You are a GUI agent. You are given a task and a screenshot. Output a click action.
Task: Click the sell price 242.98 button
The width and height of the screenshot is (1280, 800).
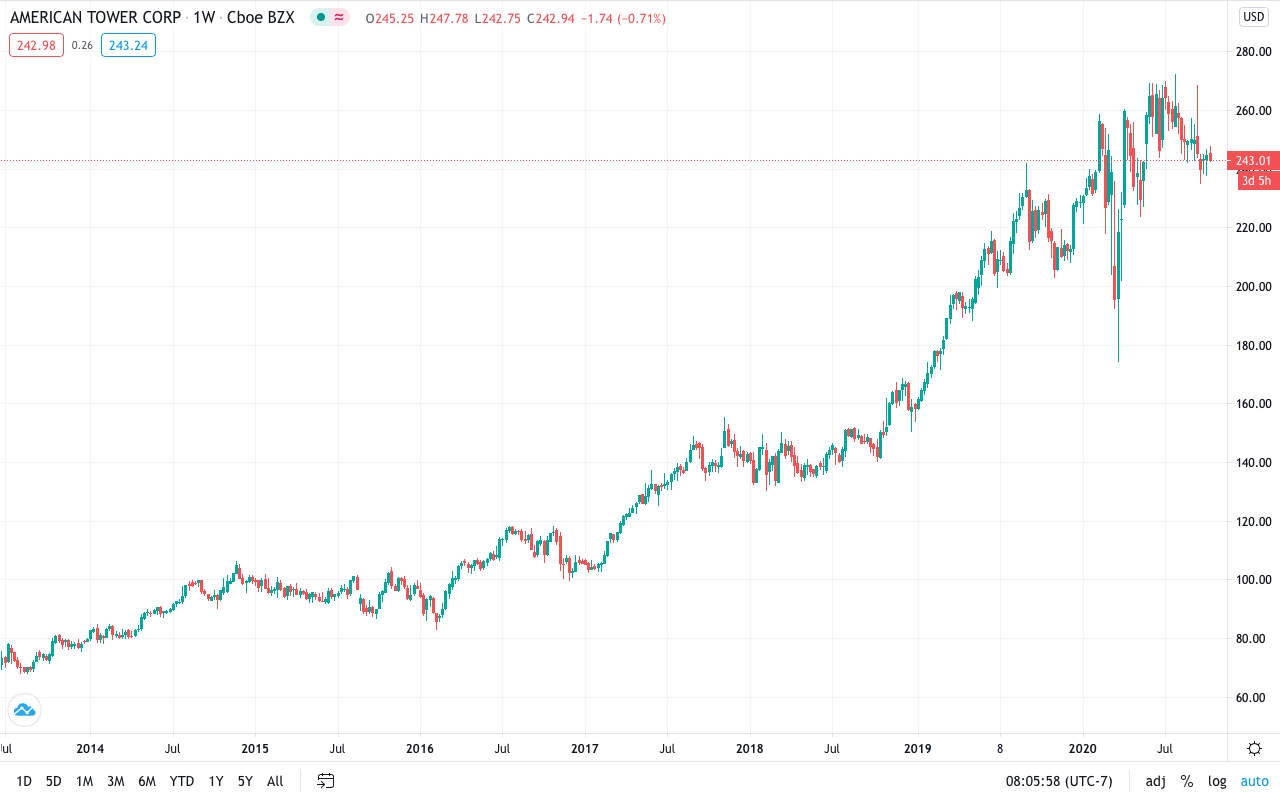(x=36, y=44)
